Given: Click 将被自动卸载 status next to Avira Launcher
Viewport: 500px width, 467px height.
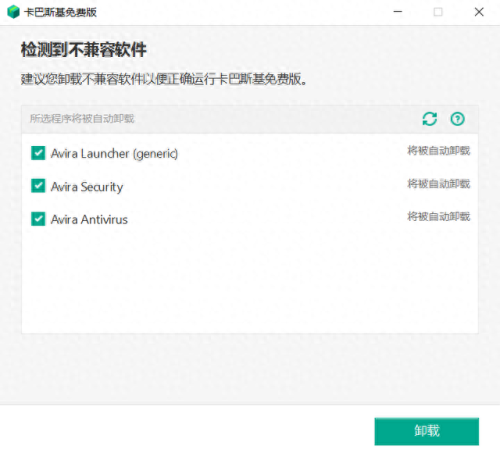Looking at the screenshot, I should pos(439,151).
